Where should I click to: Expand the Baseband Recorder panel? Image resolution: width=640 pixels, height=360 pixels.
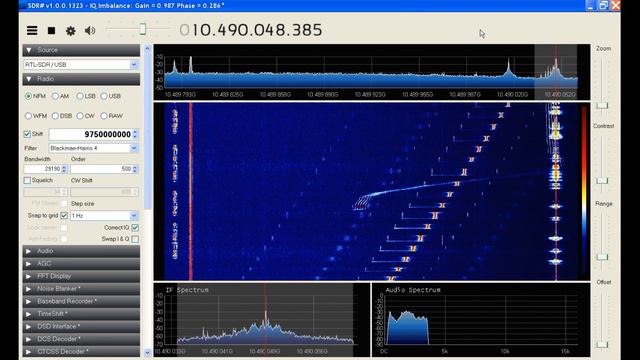tap(81, 301)
